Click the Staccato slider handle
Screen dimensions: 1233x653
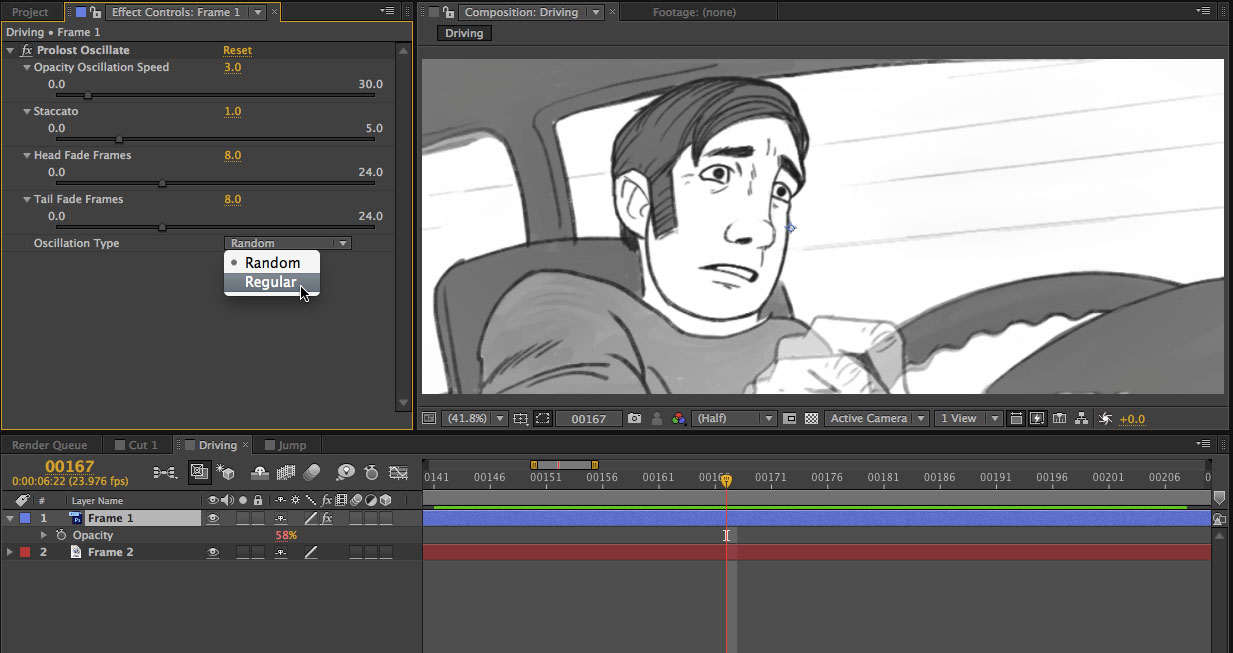point(119,139)
